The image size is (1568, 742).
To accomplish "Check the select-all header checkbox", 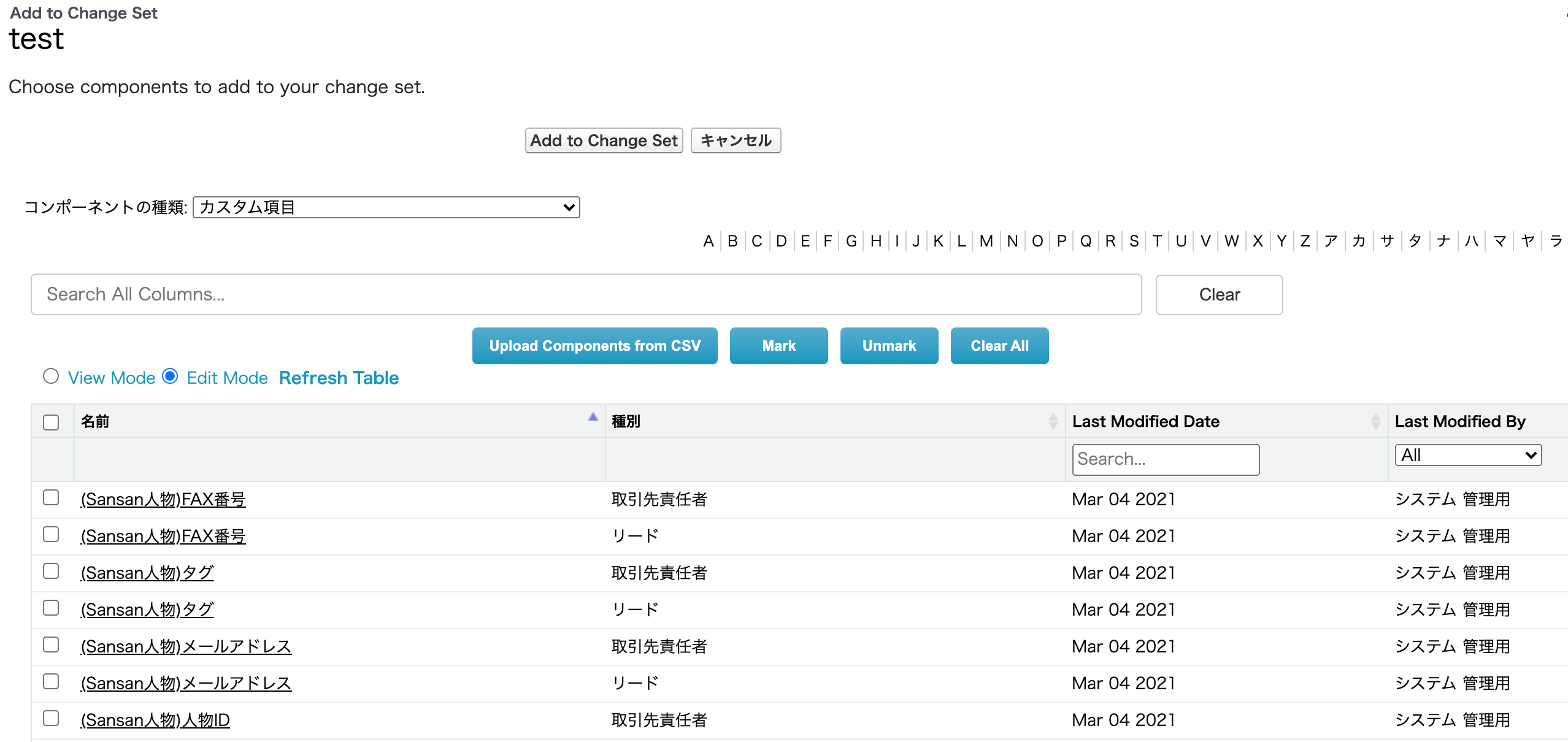I will point(51,423).
